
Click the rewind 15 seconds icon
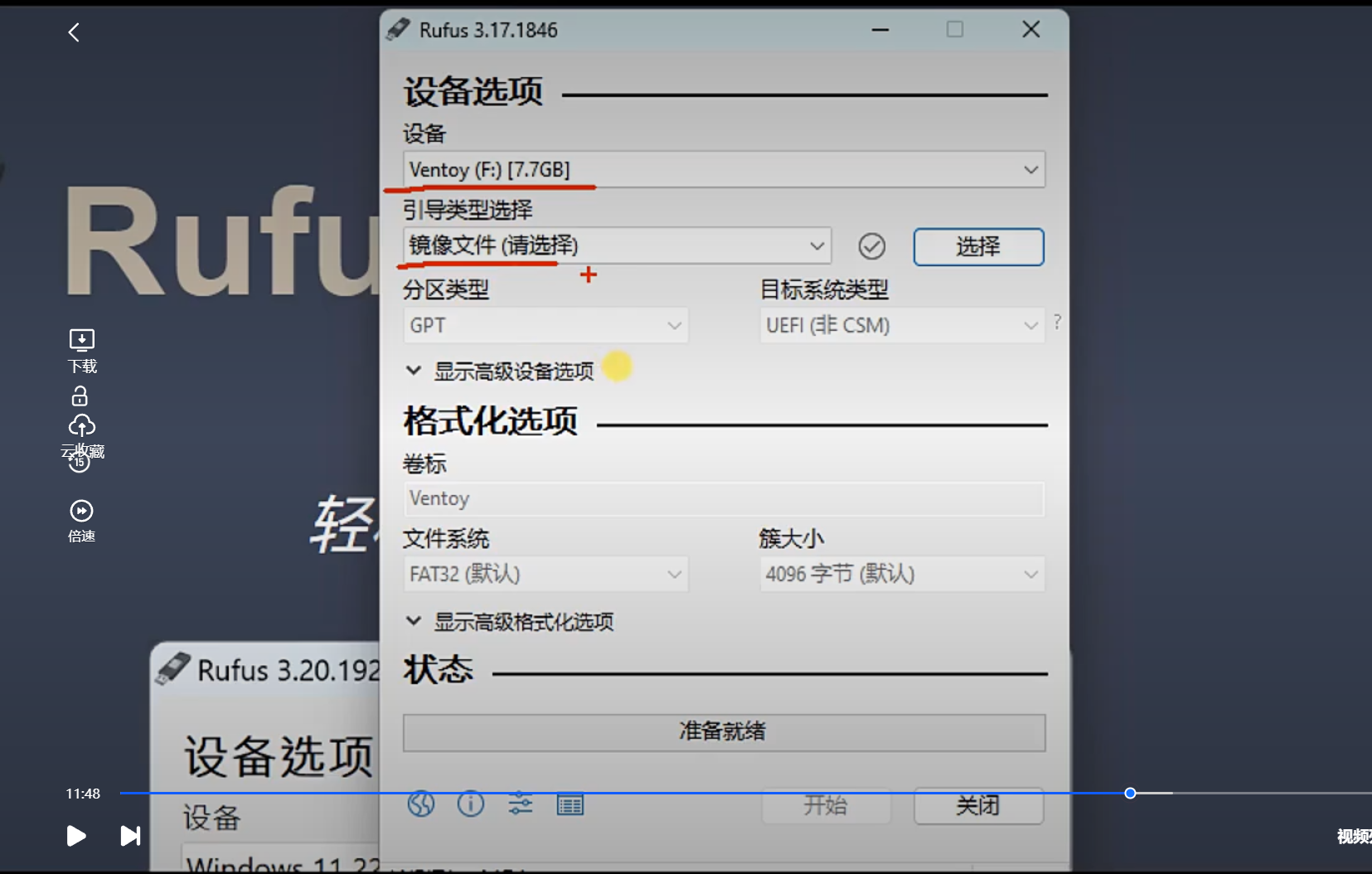[x=79, y=462]
